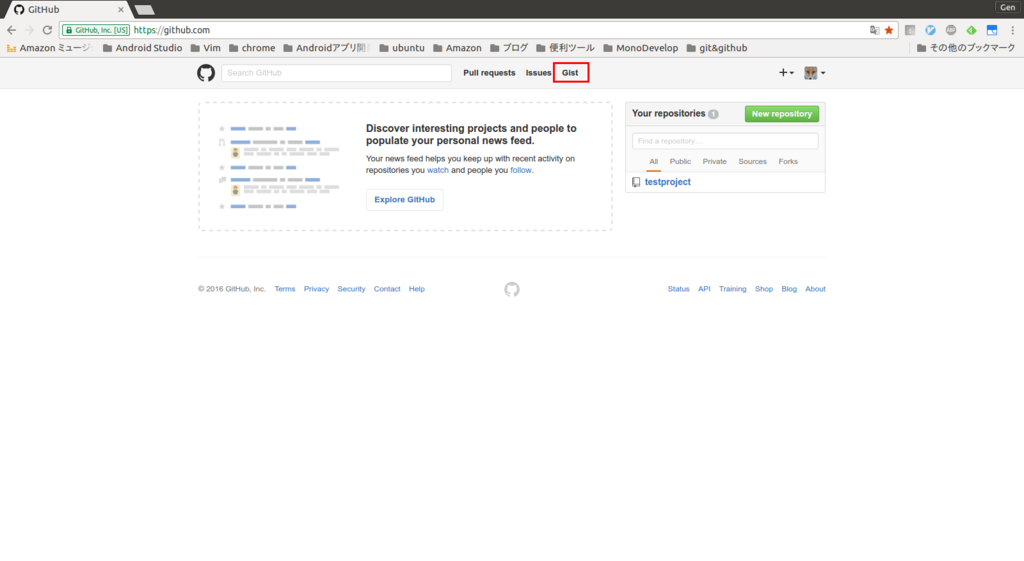Screen dimensions: 1024x561
Task: Open Security footer link
Action: [351, 289]
